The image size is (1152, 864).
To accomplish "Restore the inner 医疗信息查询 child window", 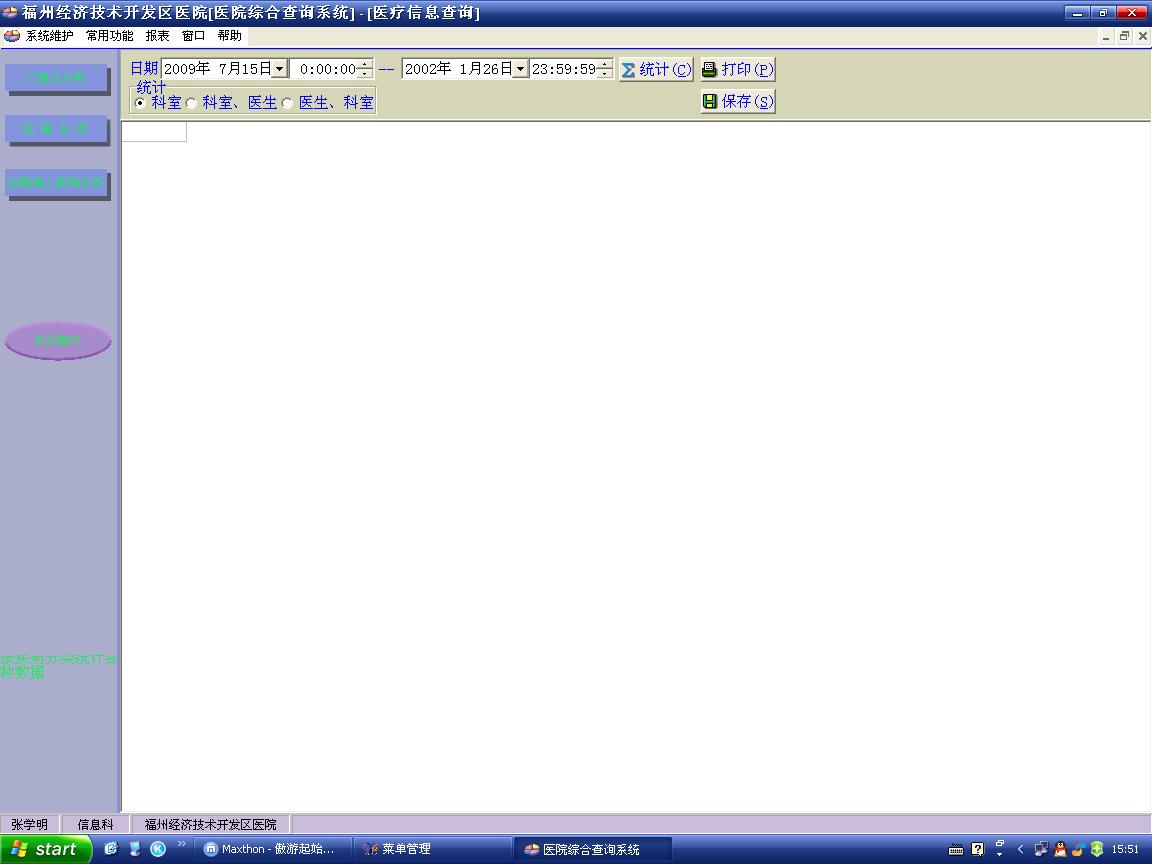I will pos(1124,36).
